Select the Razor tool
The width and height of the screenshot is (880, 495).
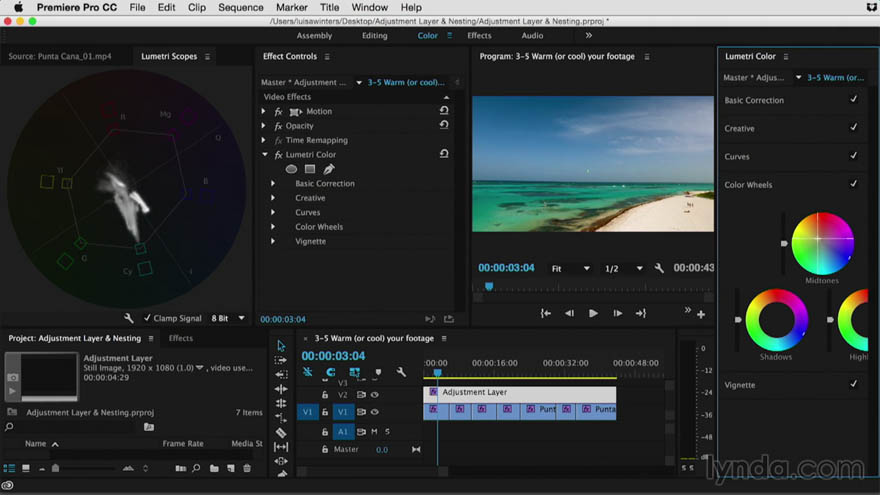pos(281,432)
